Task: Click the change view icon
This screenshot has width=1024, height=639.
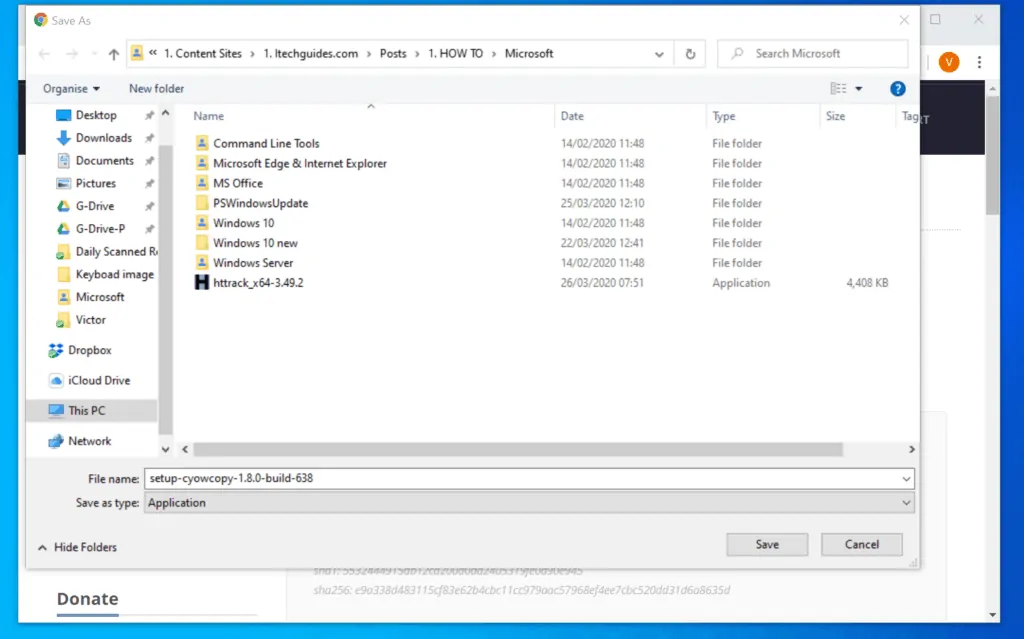Action: click(839, 89)
